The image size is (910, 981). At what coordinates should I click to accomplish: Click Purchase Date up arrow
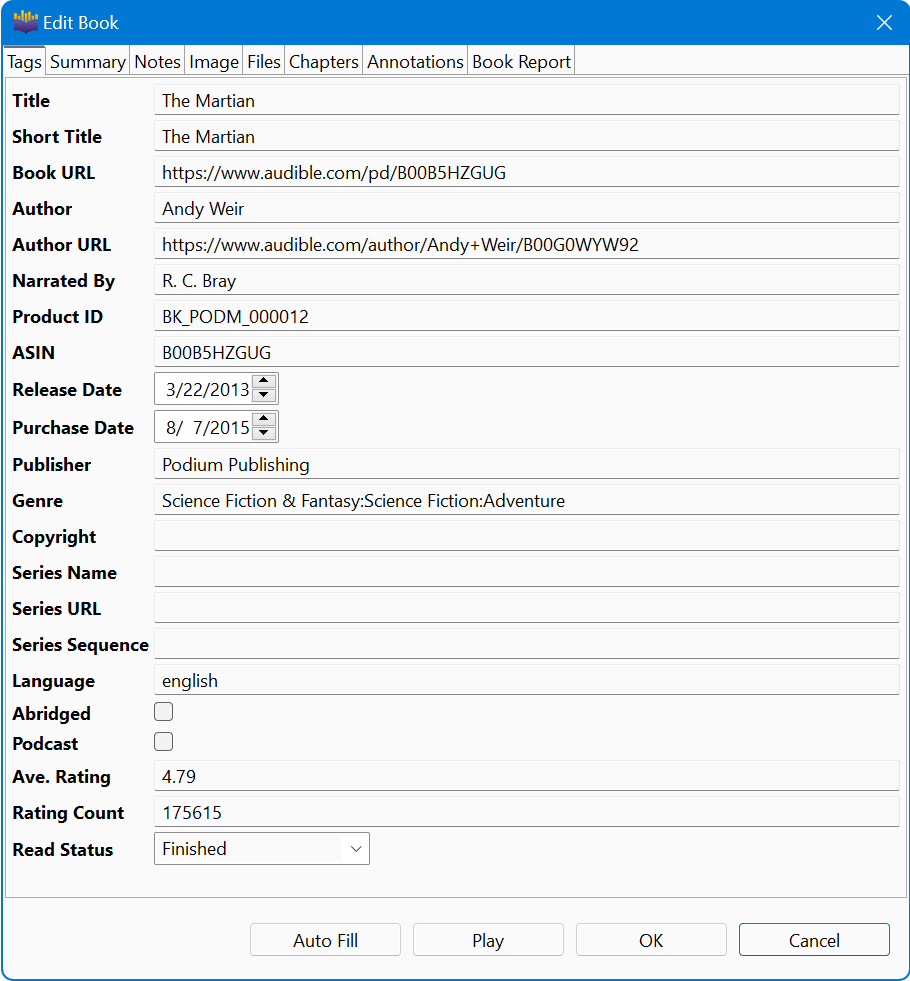coord(264,420)
